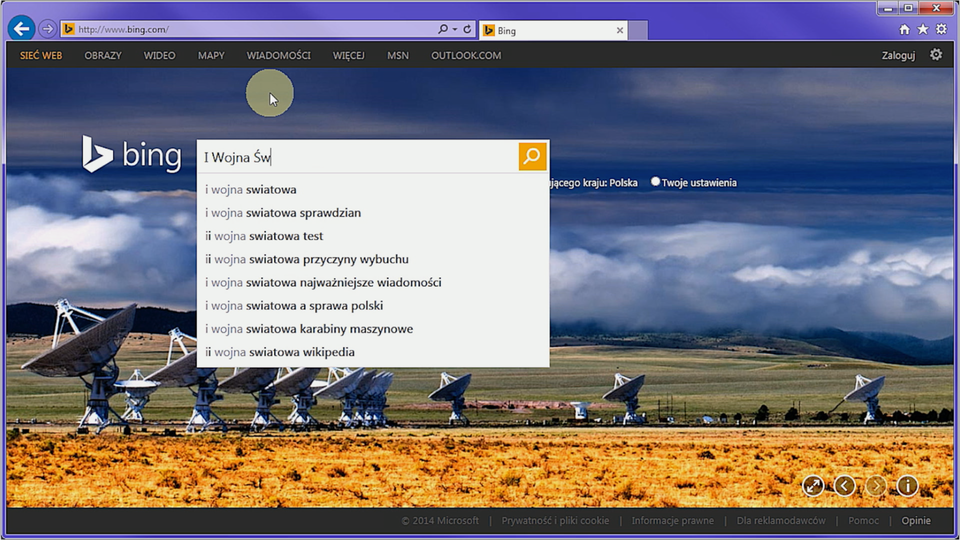Screen dimensions: 960x540
Task: Select suggestion 'i wojna swiatowa sprawdzian'
Action: pyautogui.click(x=373, y=213)
